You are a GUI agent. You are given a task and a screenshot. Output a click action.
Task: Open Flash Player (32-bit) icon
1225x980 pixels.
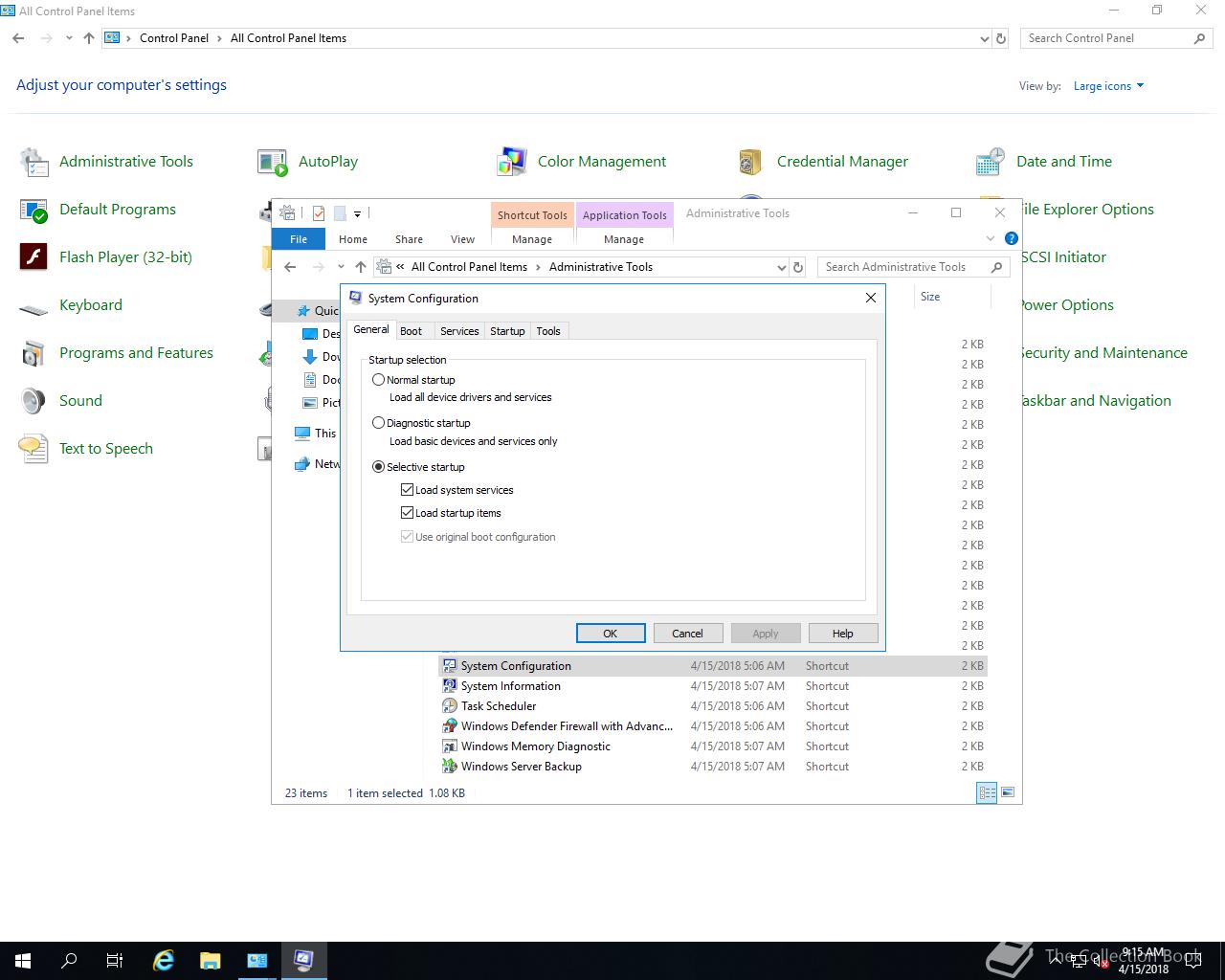[x=34, y=257]
